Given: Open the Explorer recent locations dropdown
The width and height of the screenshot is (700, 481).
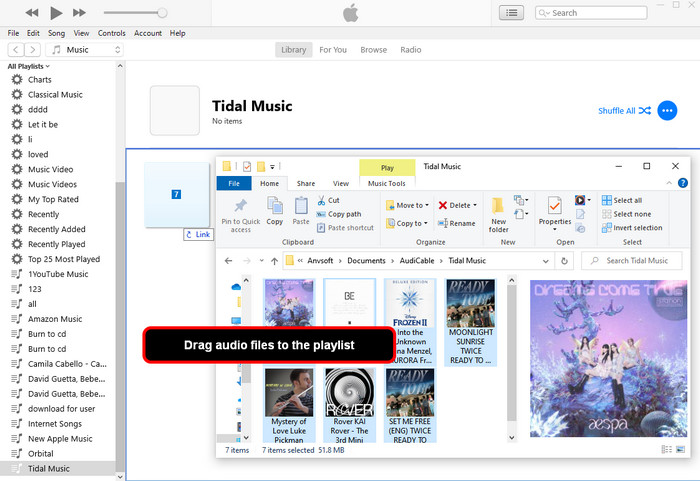Looking at the screenshot, I should [x=262, y=261].
